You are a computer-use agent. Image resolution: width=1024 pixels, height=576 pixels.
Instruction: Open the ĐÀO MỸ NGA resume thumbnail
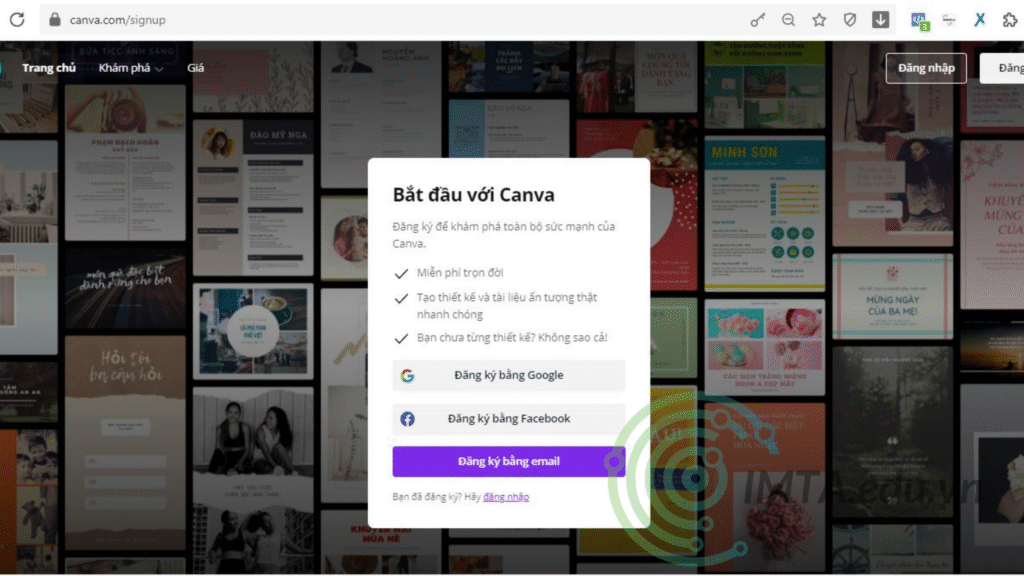pos(253,198)
